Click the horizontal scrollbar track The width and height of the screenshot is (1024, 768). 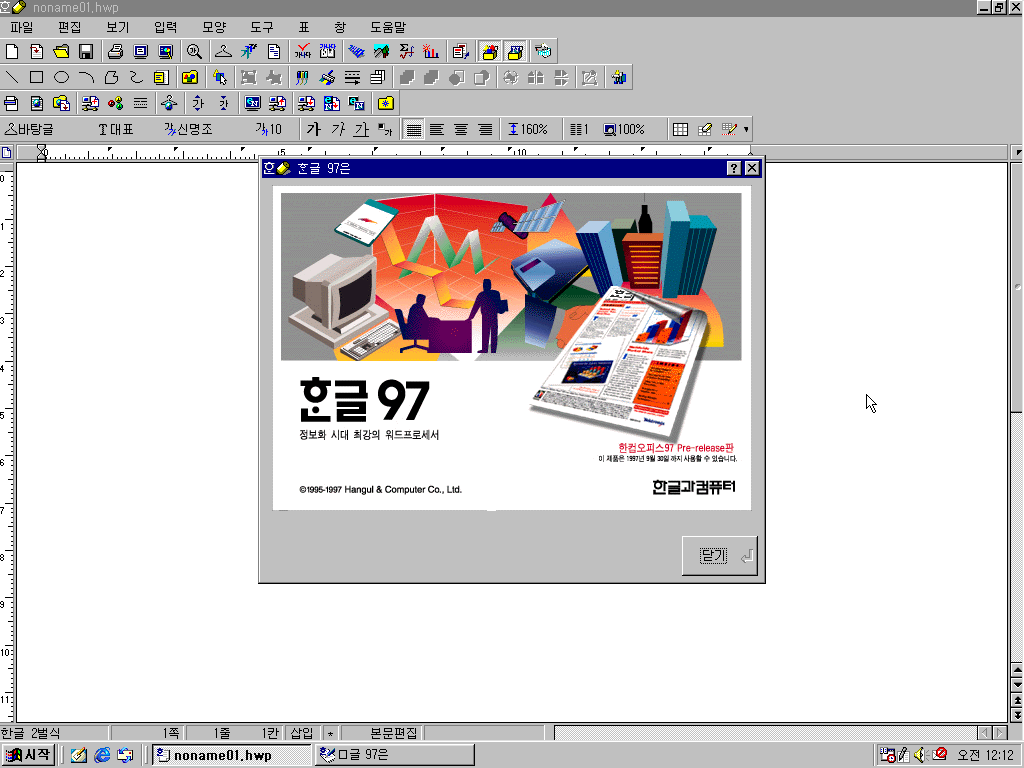765,733
